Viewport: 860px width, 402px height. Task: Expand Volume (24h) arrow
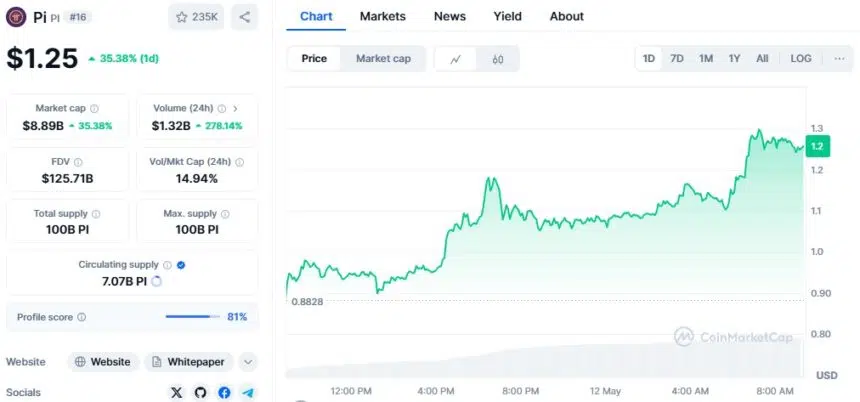[235, 109]
